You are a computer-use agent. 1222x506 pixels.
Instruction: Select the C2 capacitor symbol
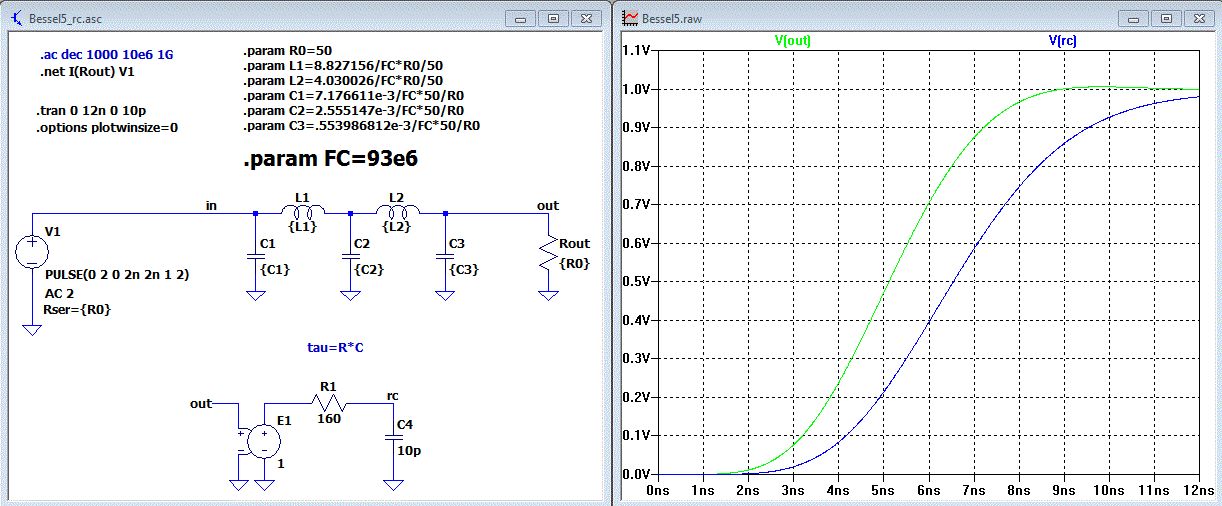(350, 257)
